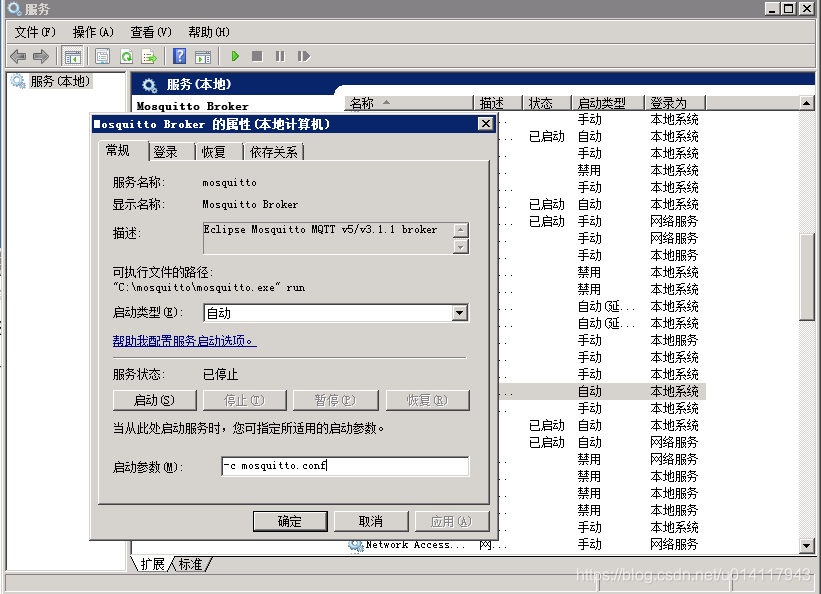Click the toolbar stop service square icon

pyautogui.click(x=257, y=56)
